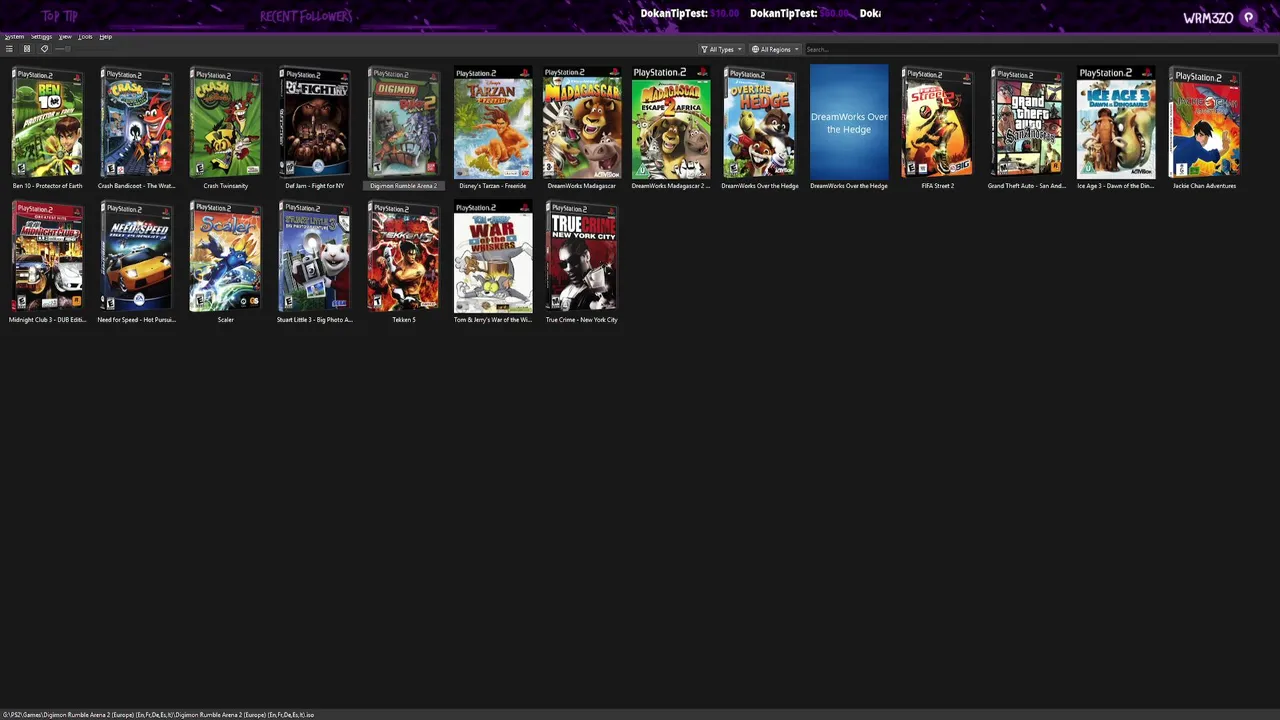Viewport: 1280px width, 720px height.
Task: Select Tom & Jerry War of Whiskers cover
Action: pyautogui.click(x=492, y=257)
